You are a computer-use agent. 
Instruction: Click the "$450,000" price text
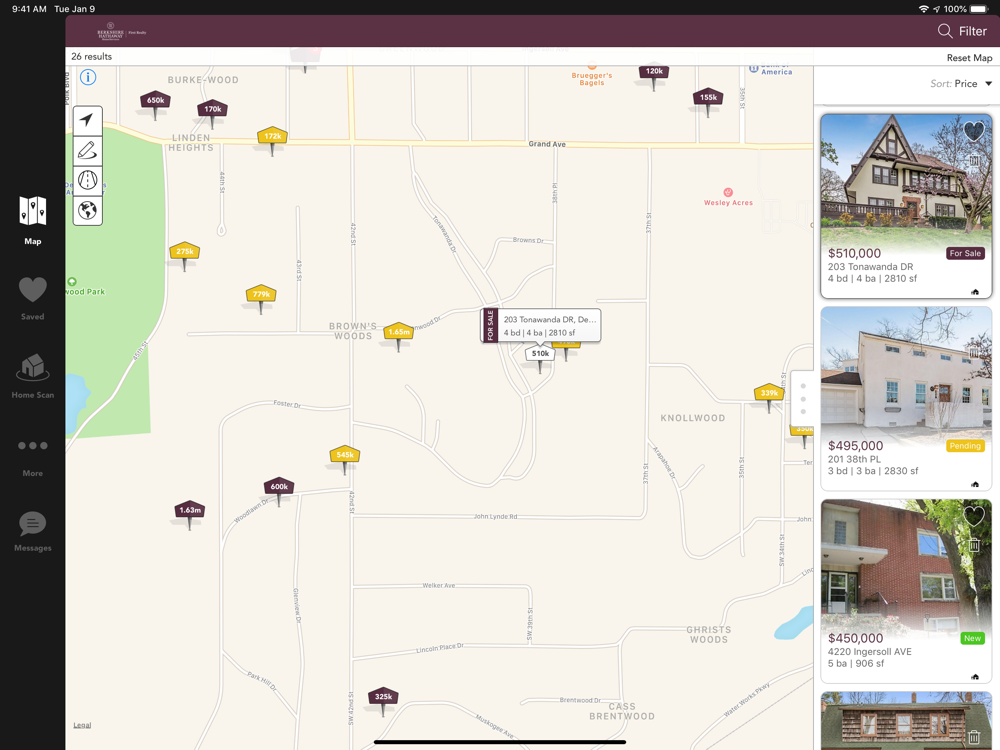[x=855, y=638]
